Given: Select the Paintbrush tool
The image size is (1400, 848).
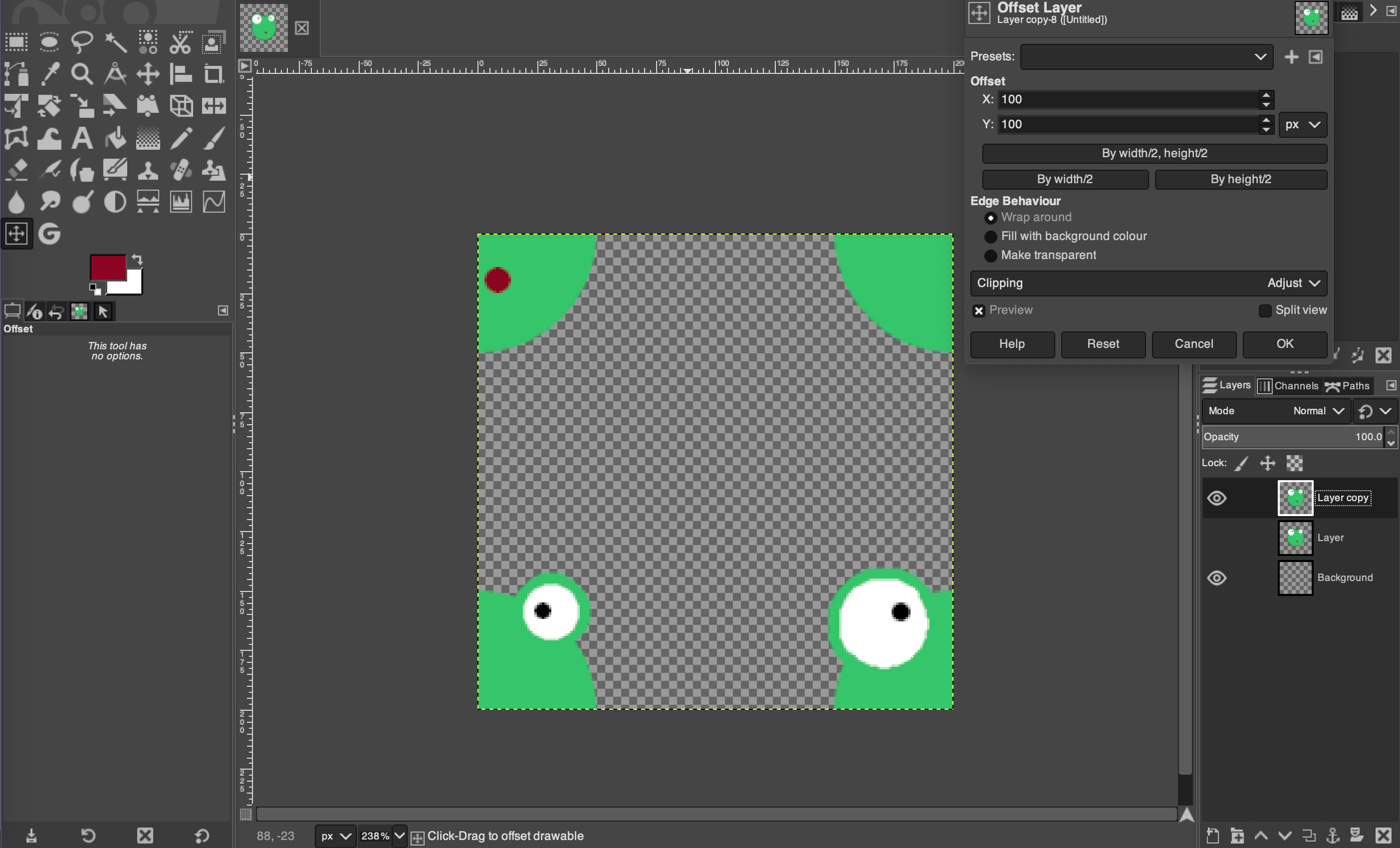Looking at the screenshot, I should tap(214, 138).
